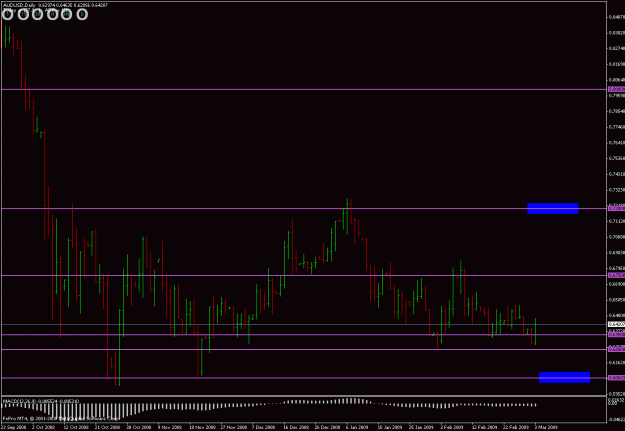The image size is (625, 431).
Task: Click the '25 Jan 2009' date label
Action: click(x=421, y=427)
